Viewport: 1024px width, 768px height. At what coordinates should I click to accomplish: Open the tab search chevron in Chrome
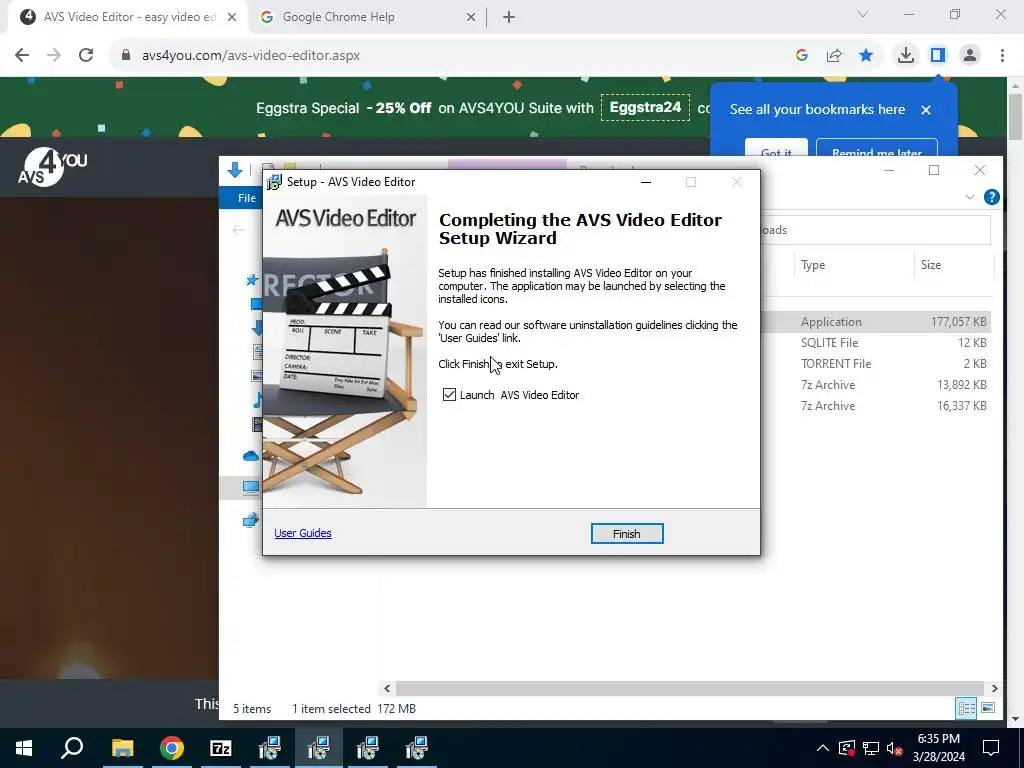(863, 14)
